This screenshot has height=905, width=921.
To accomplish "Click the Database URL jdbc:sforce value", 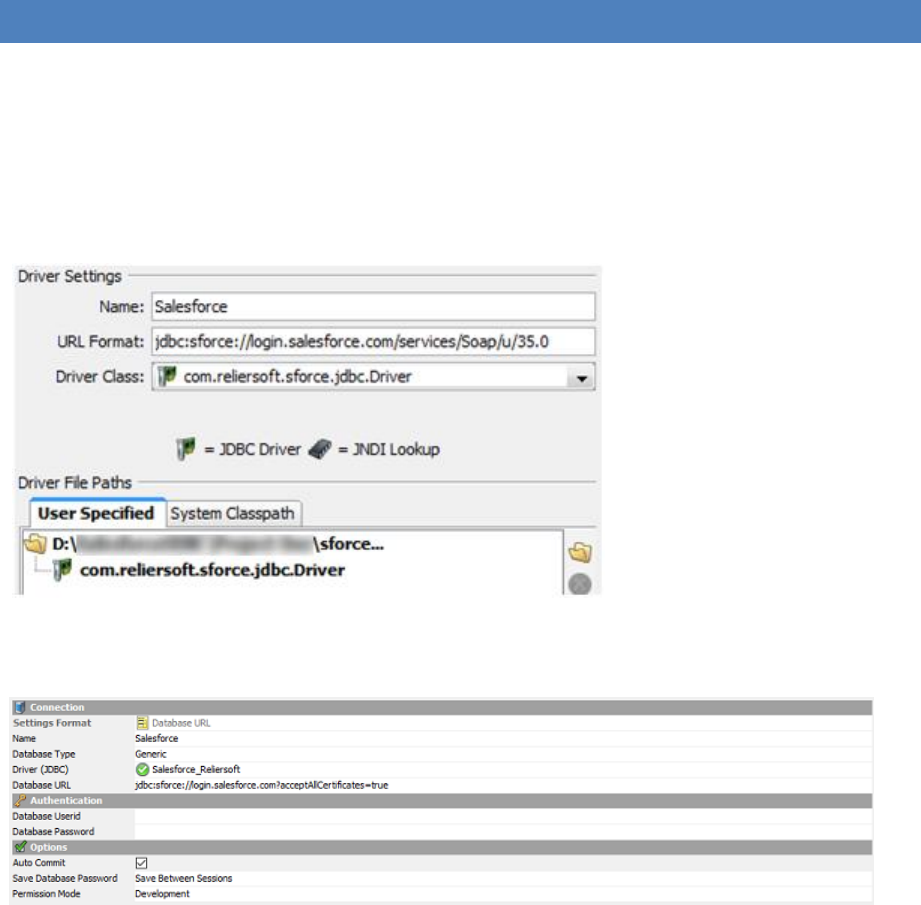I will tap(261, 785).
